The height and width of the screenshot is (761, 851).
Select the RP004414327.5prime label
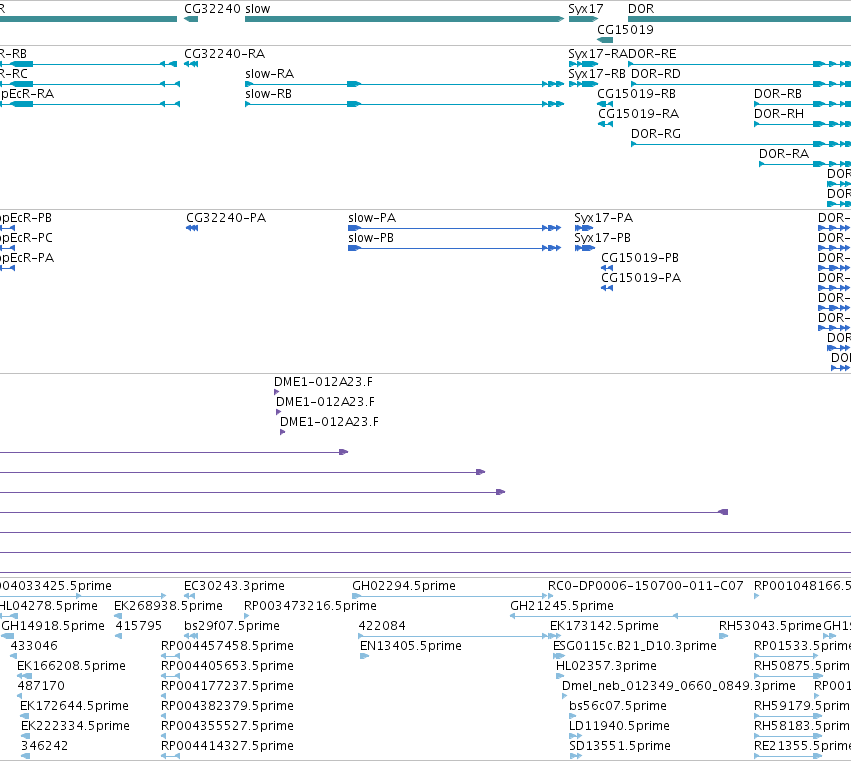pyautogui.click(x=227, y=747)
